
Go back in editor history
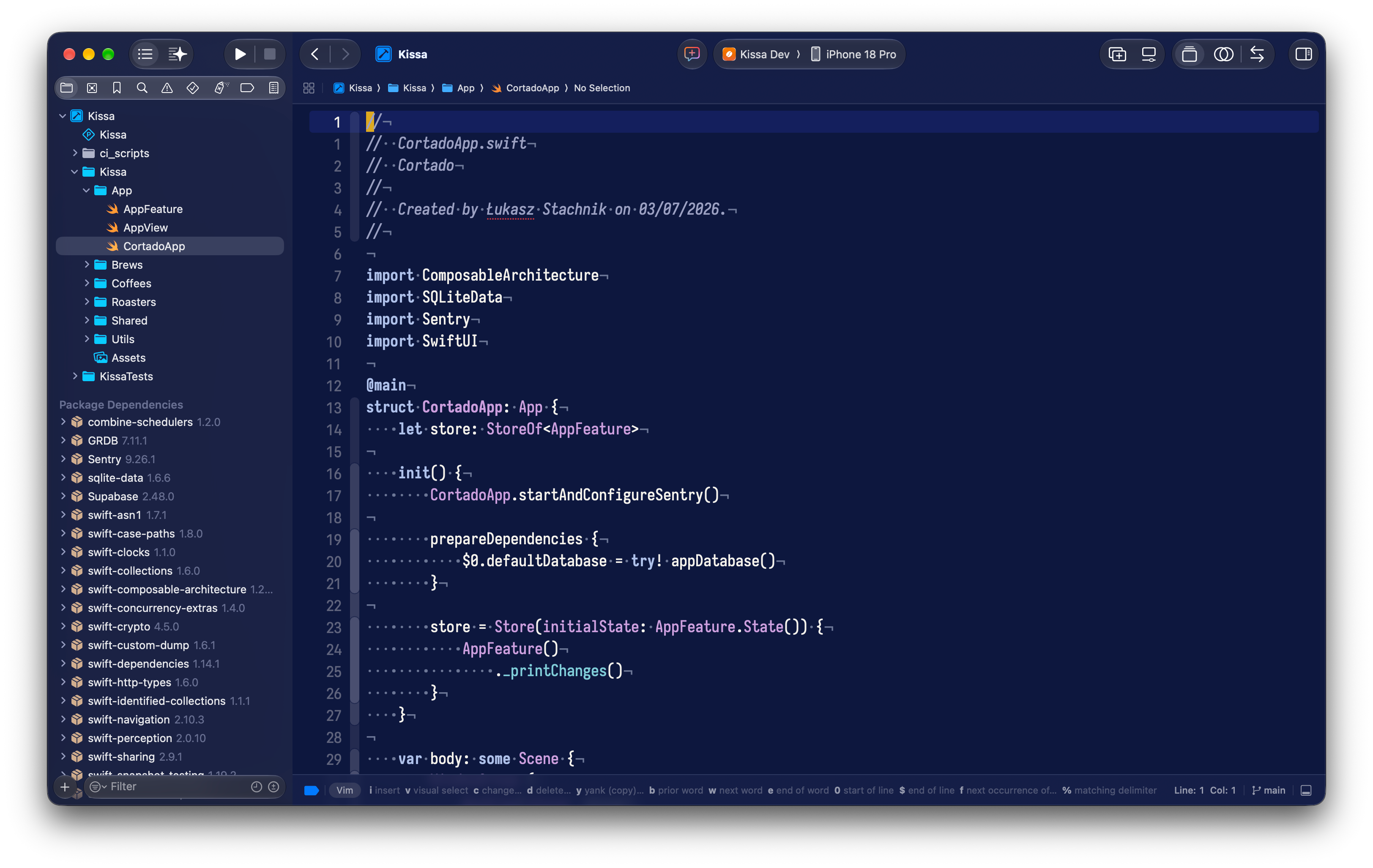(x=315, y=54)
